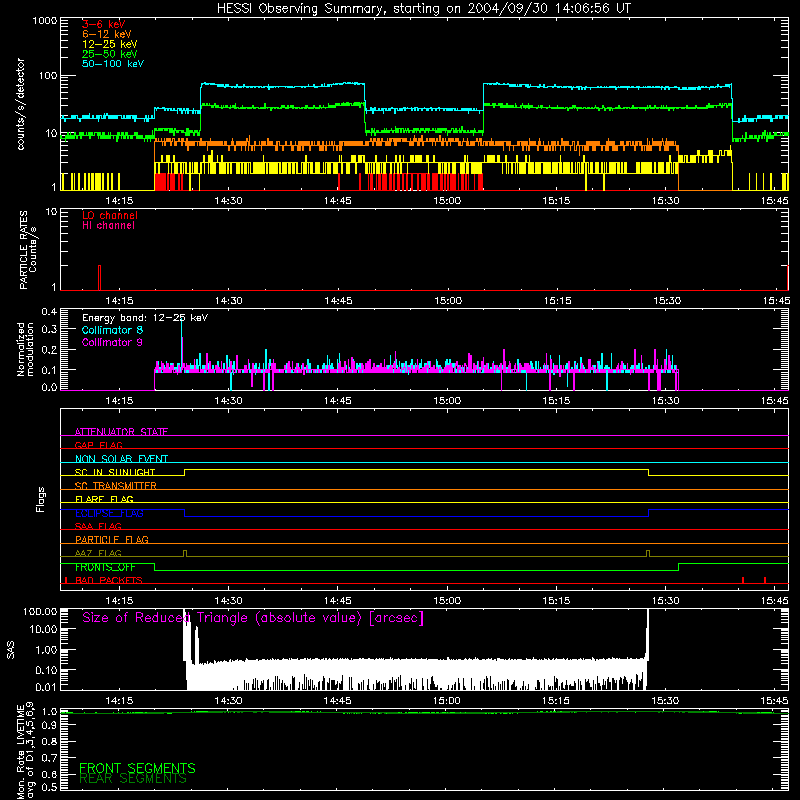800x800 pixels.
Task: Click the "NON_SOLAR_EVENT" flag label
Action: tap(121, 459)
